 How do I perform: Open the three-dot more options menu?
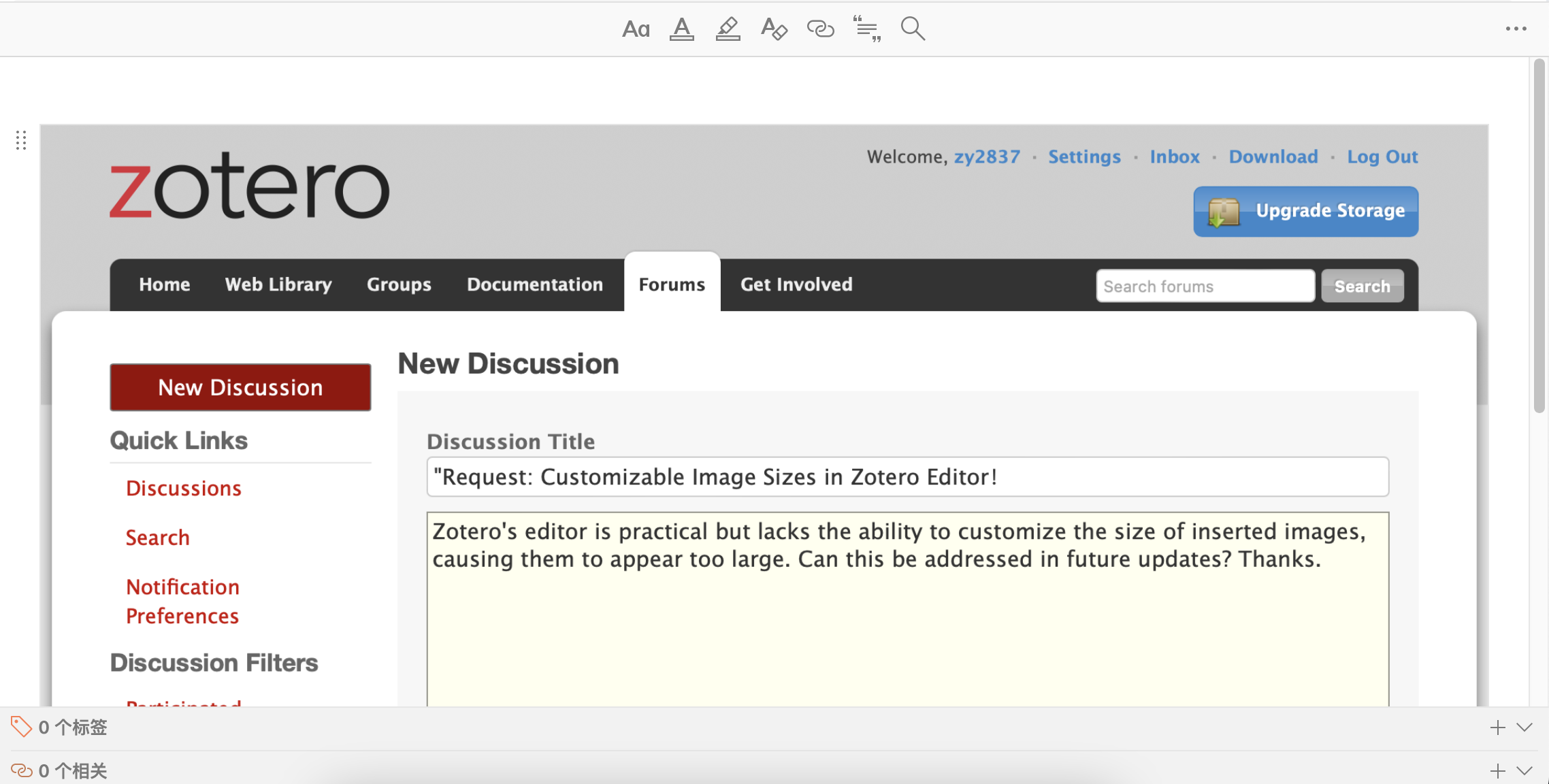coord(1516,29)
